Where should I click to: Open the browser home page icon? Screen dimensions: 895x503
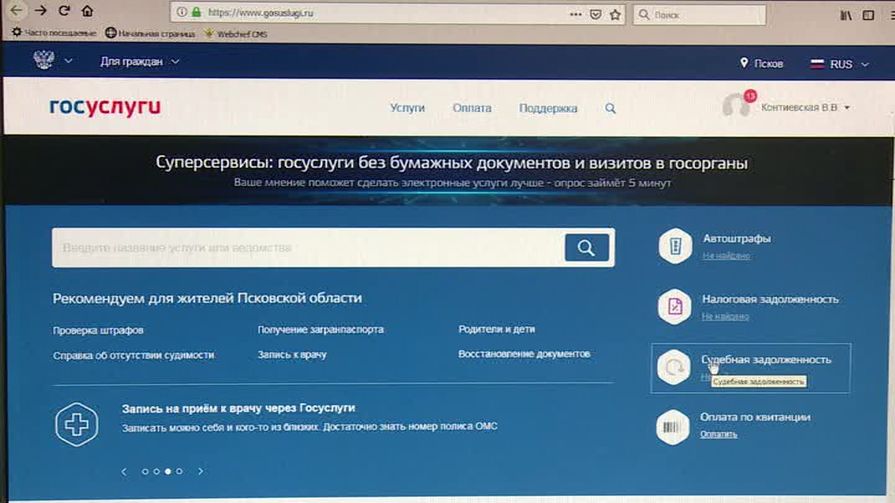click(87, 10)
